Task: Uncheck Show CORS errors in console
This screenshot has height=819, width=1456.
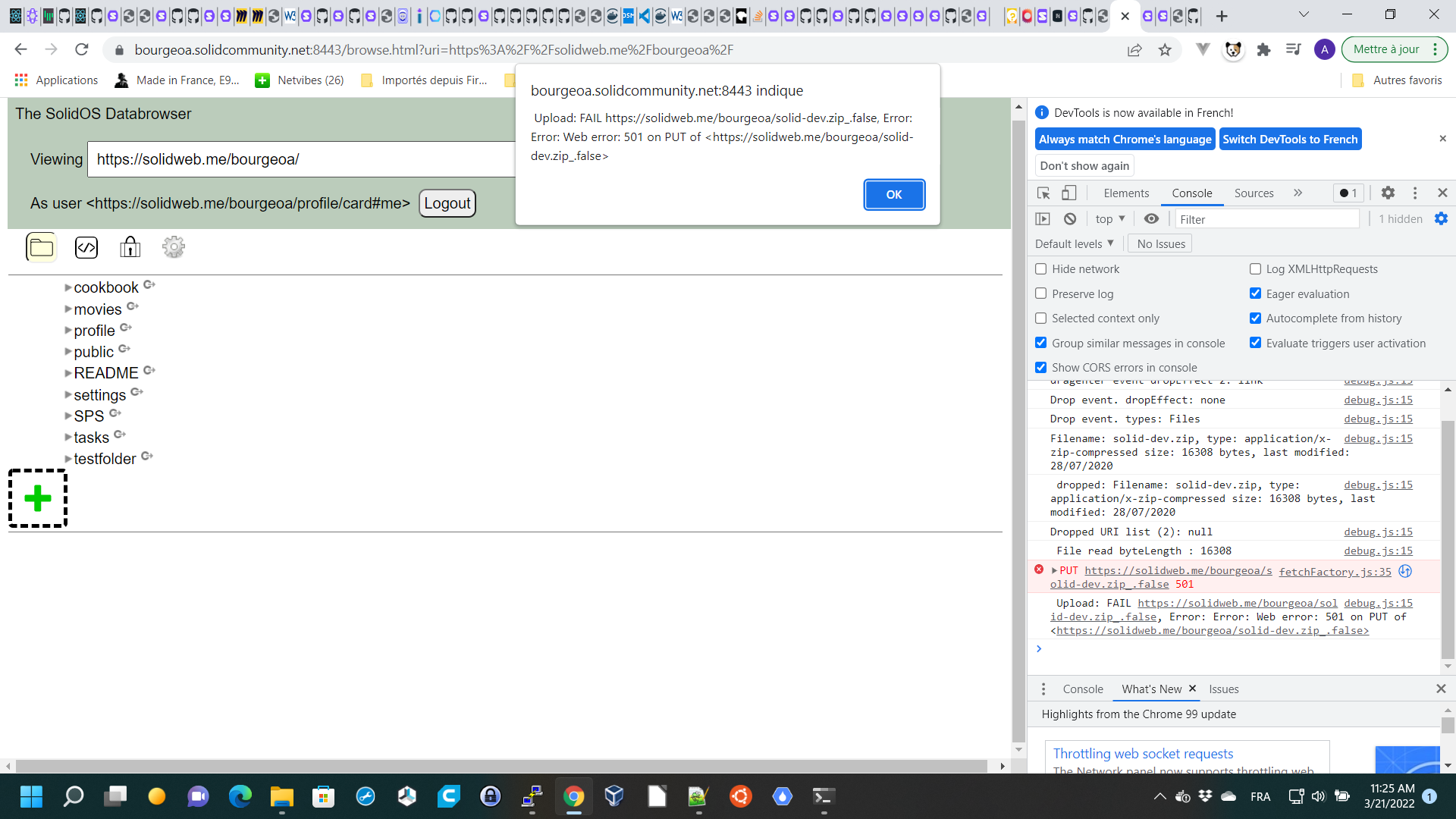Action: click(x=1040, y=367)
